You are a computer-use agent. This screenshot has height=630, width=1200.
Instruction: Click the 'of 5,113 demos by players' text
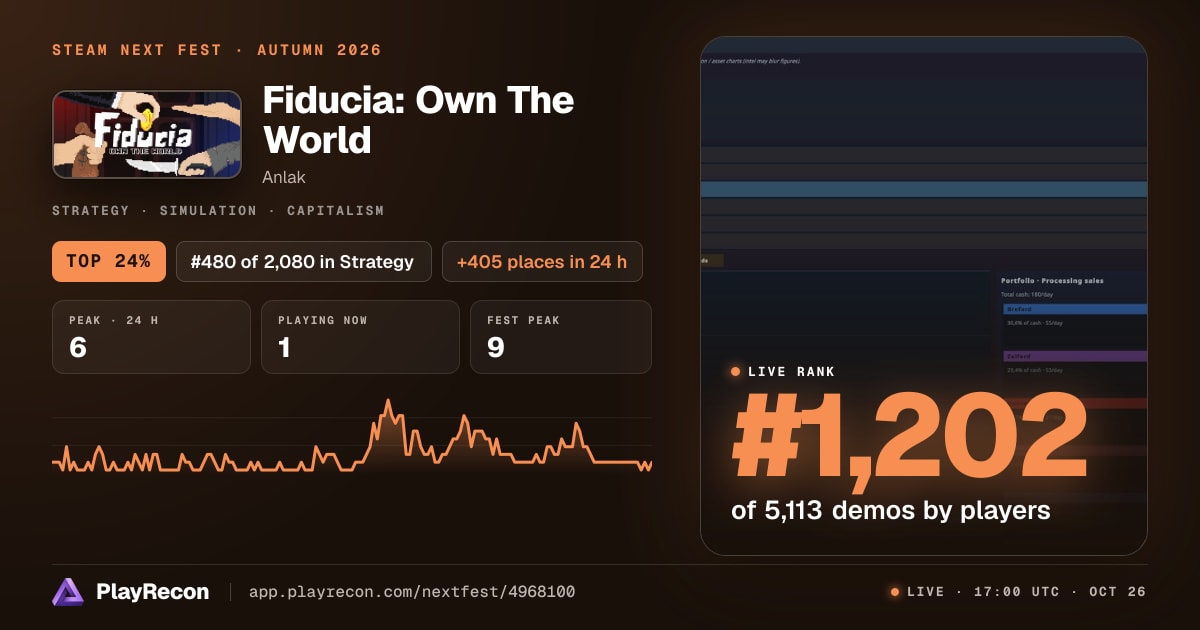[891, 511]
